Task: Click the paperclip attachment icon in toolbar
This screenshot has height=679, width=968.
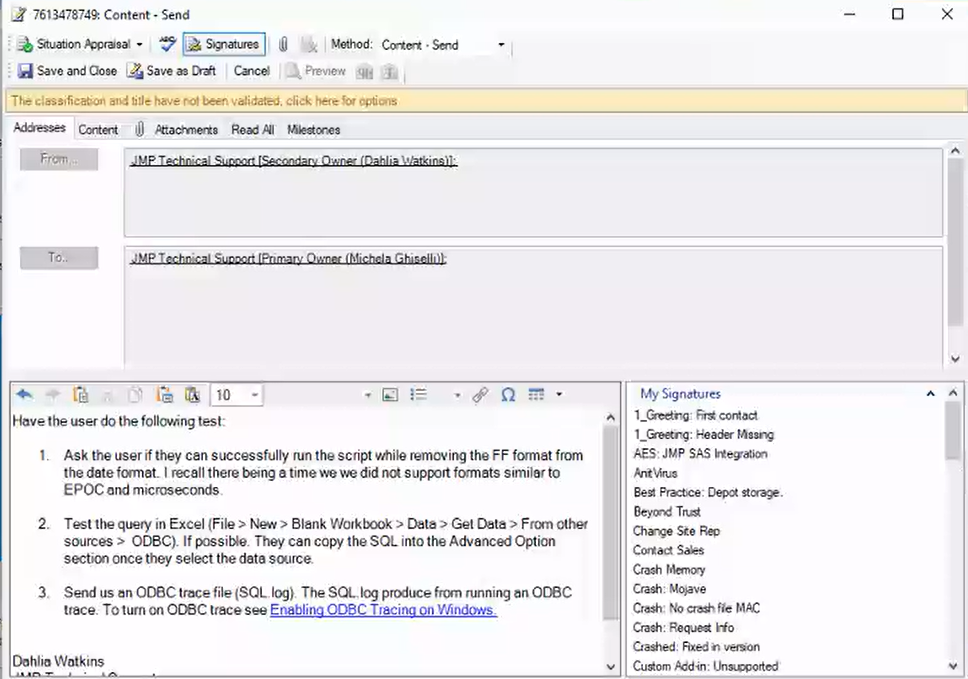Action: [283, 45]
